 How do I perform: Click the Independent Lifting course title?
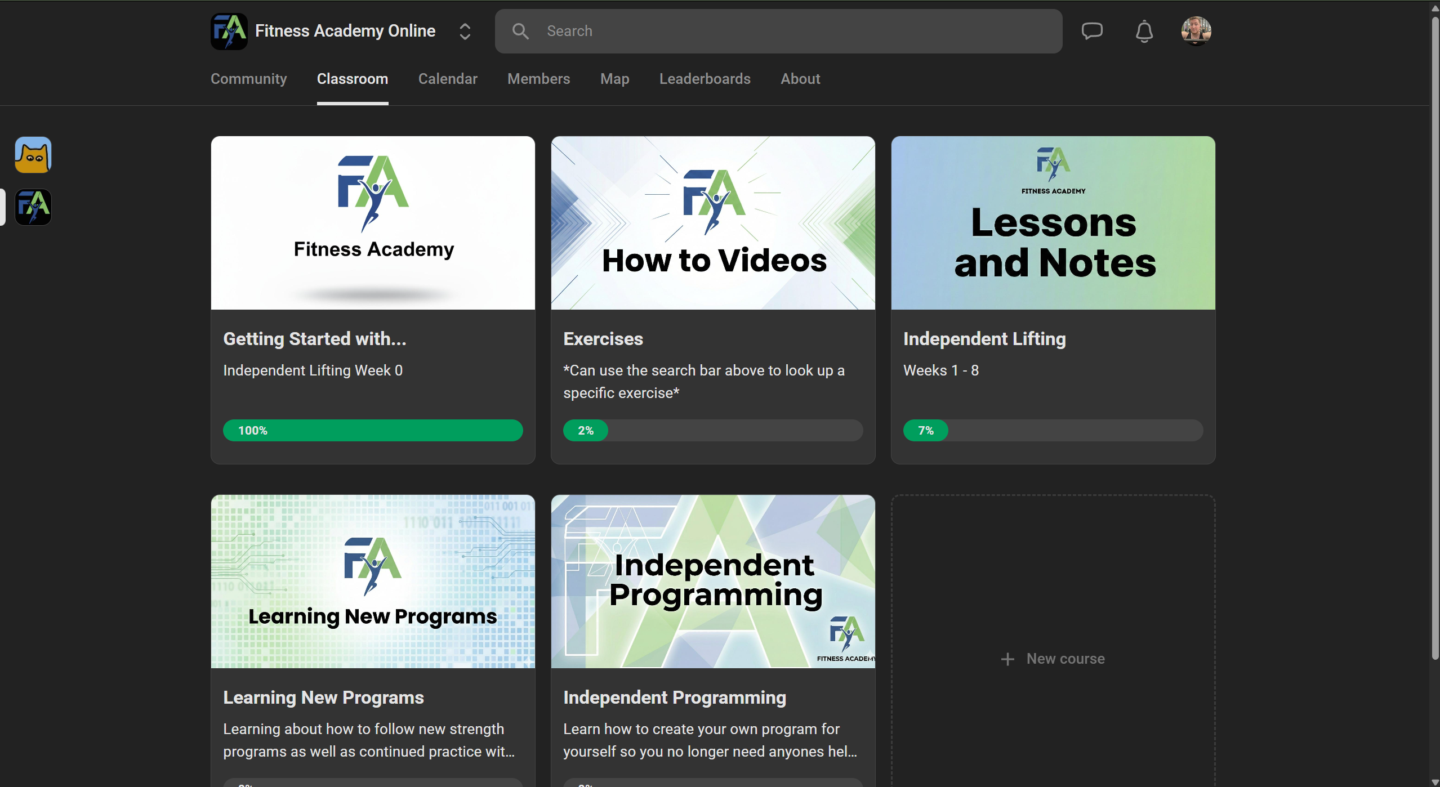(984, 339)
